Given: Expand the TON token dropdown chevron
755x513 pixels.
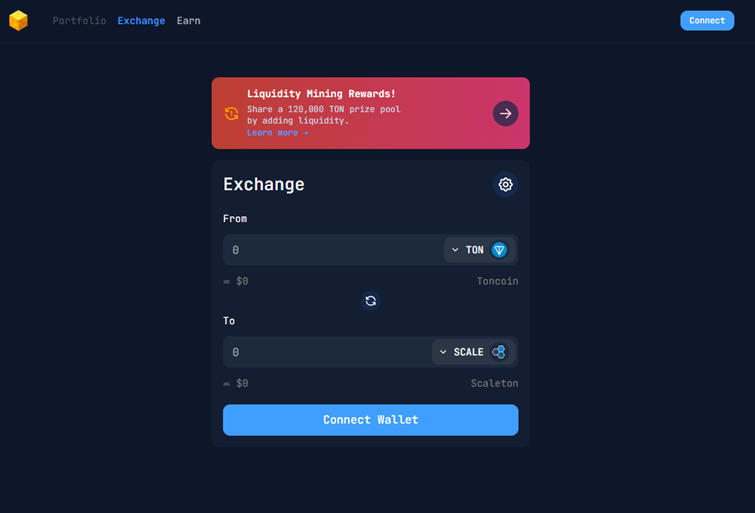Looking at the screenshot, I should pos(455,250).
